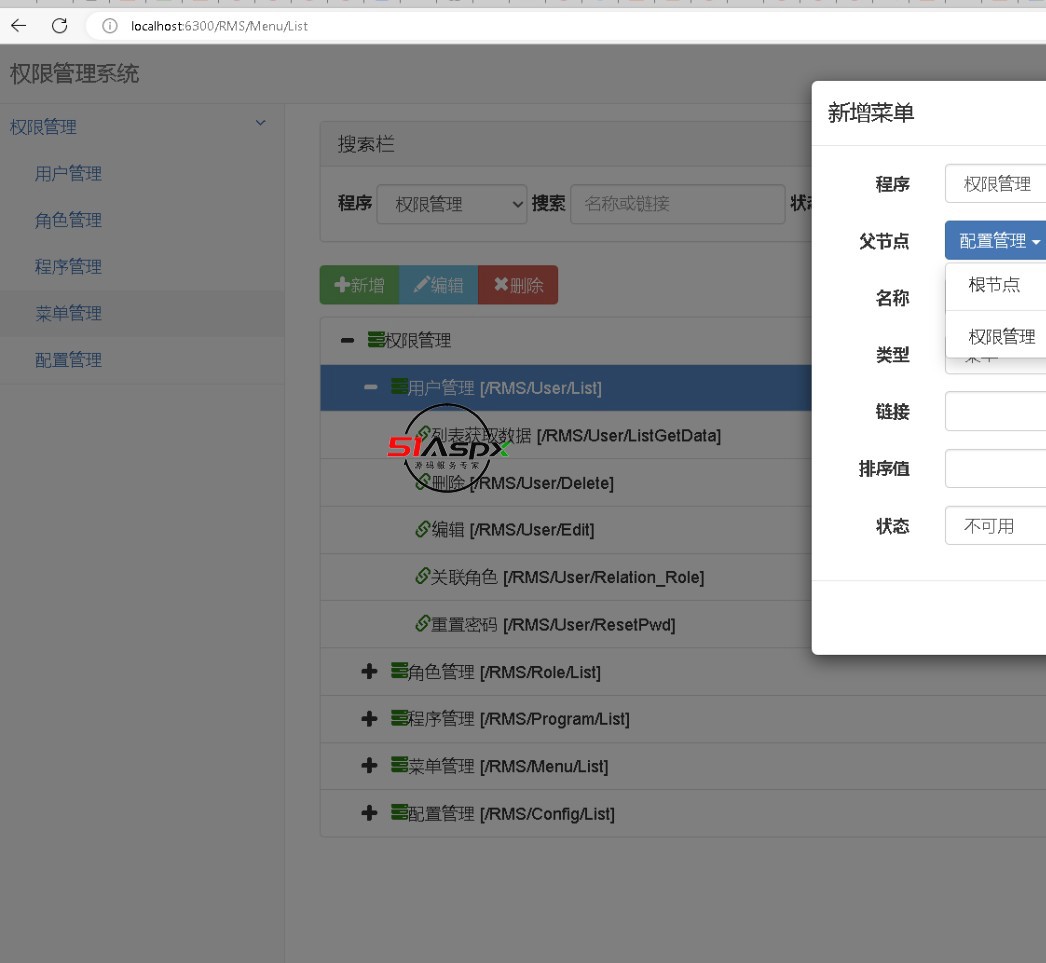Collapse the 权限管理 root tree node
Screen dimensions: 1046x963
click(347, 341)
